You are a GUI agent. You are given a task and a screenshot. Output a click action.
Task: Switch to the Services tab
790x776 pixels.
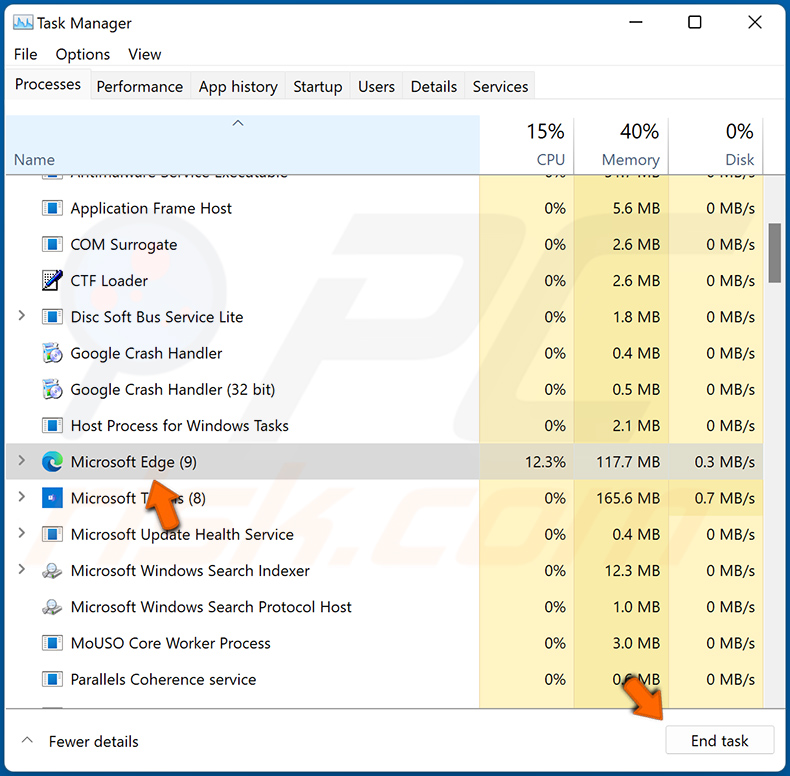tap(500, 86)
